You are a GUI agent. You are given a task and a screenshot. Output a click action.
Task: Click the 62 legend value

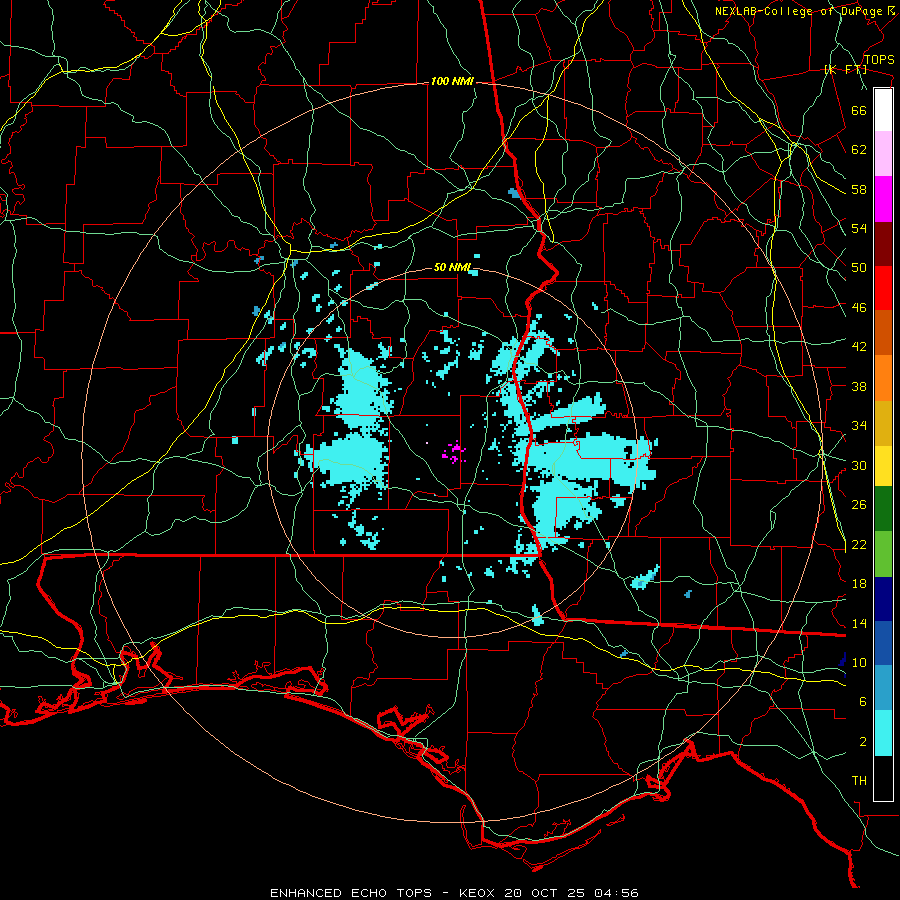tap(859, 150)
